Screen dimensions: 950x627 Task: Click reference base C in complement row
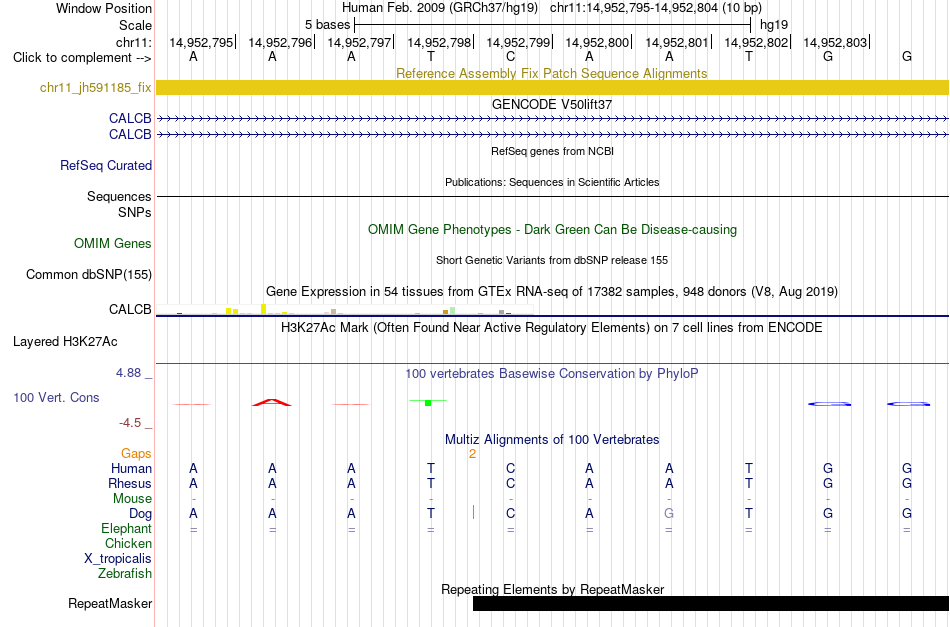[x=510, y=56]
